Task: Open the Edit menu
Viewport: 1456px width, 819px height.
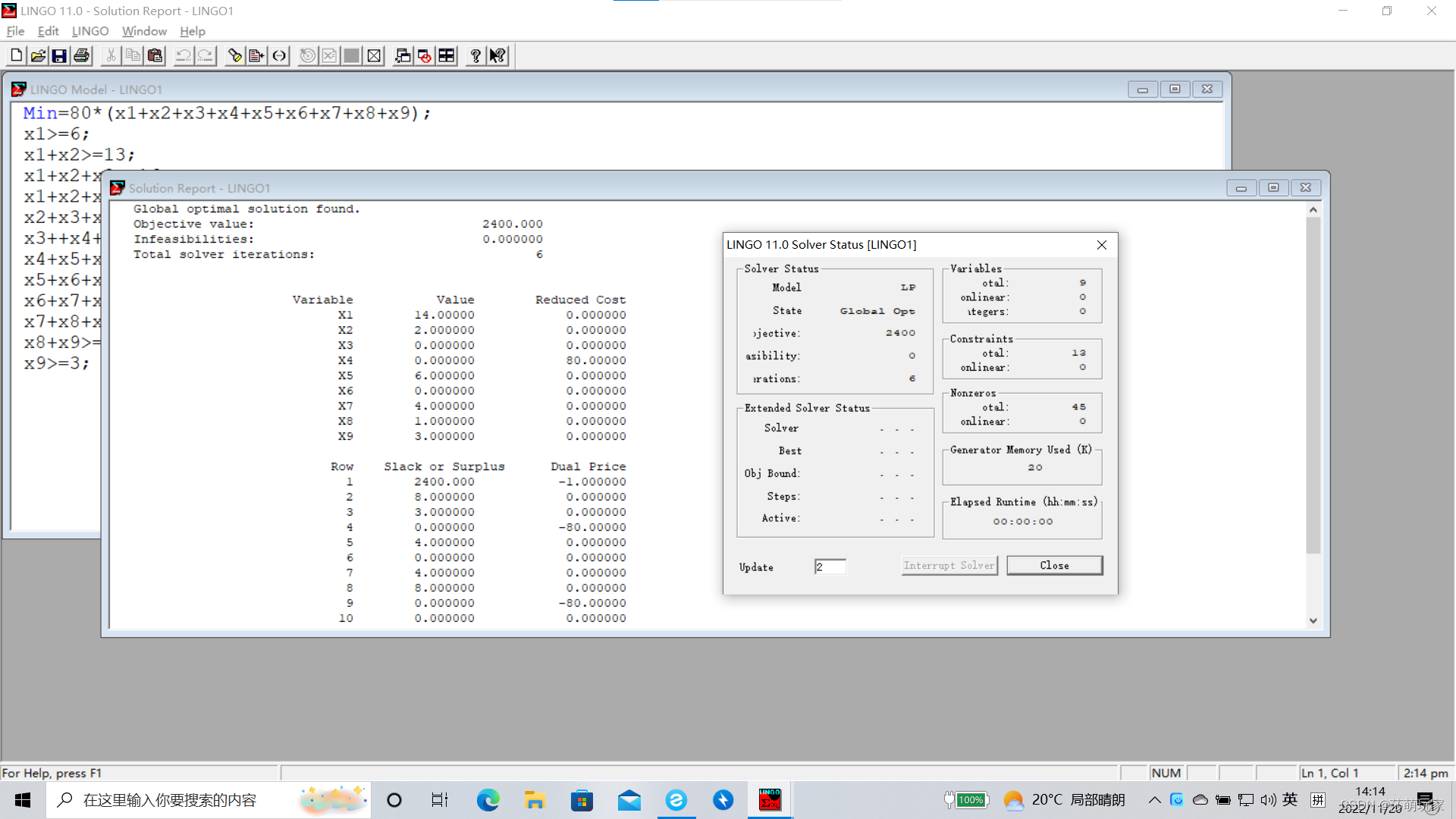Action: [x=48, y=31]
